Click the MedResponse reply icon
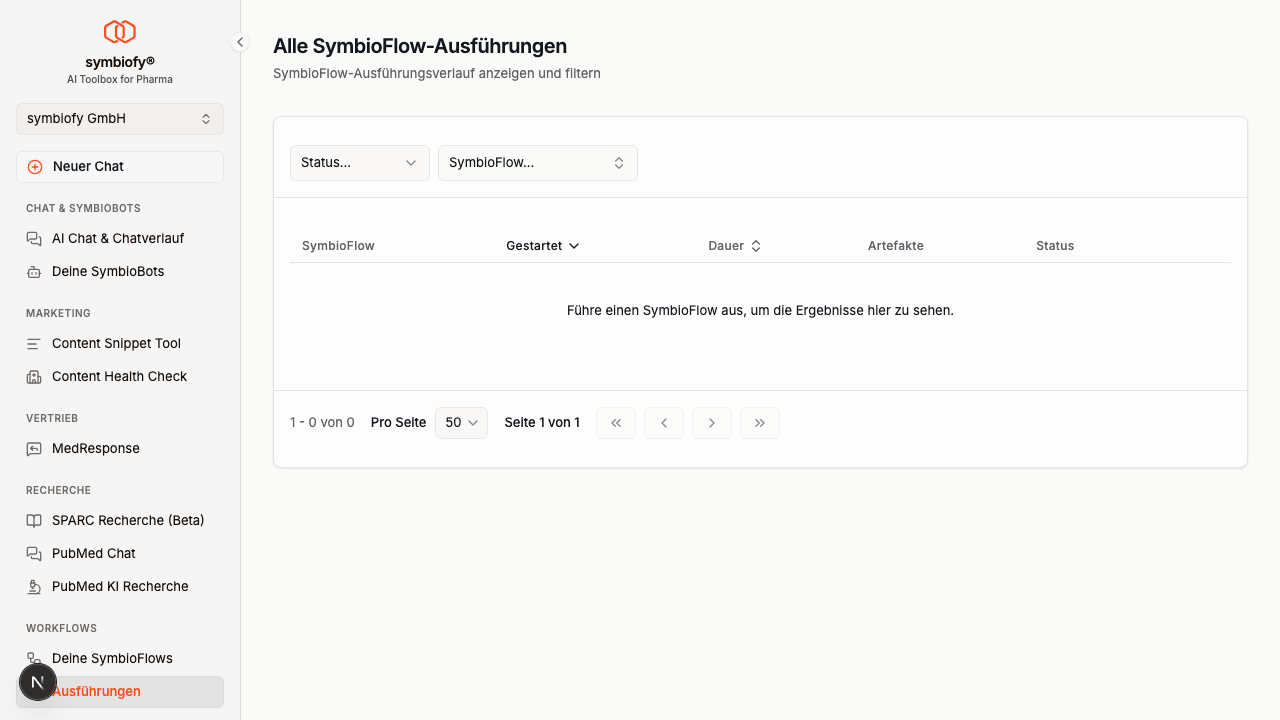The width and height of the screenshot is (1280, 720). 34,449
